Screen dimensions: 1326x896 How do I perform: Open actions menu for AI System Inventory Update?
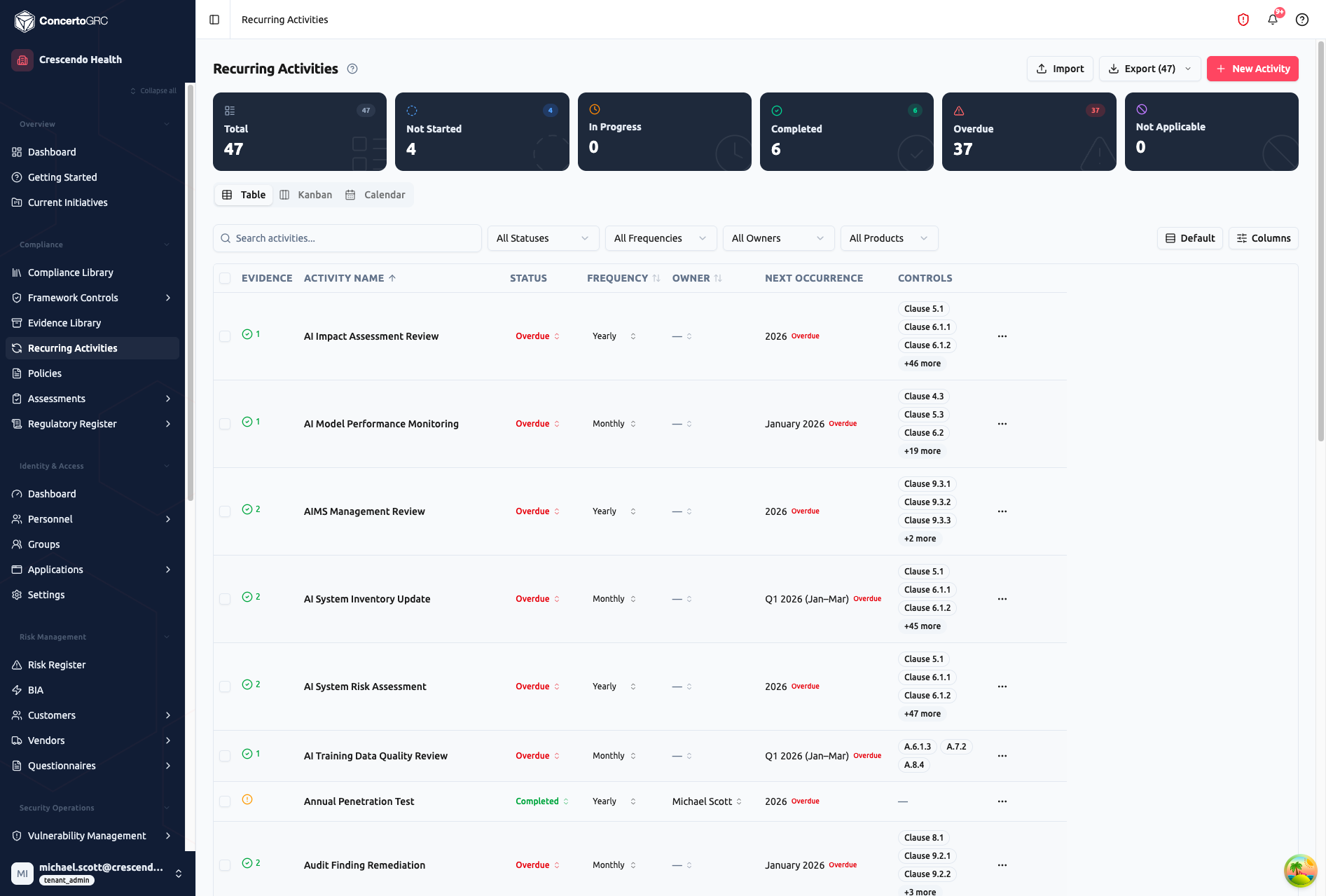tap(1002, 599)
